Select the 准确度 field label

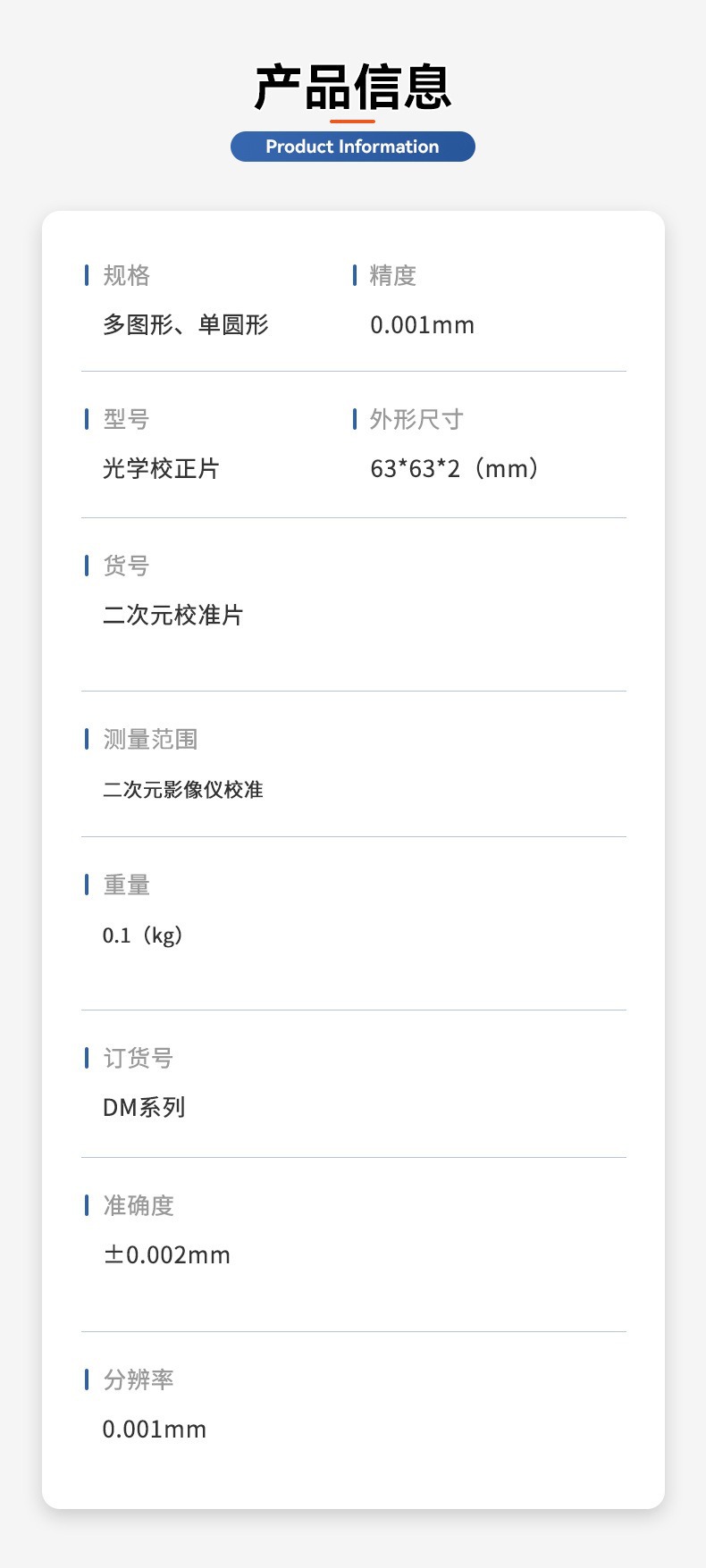(139, 1205)
